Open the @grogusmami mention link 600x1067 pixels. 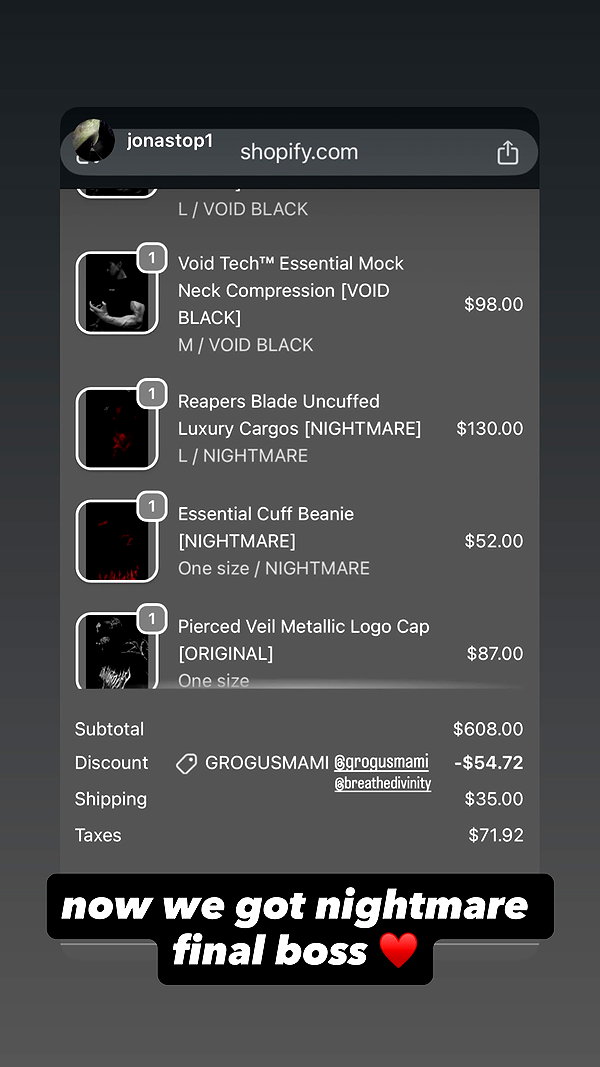382,761
